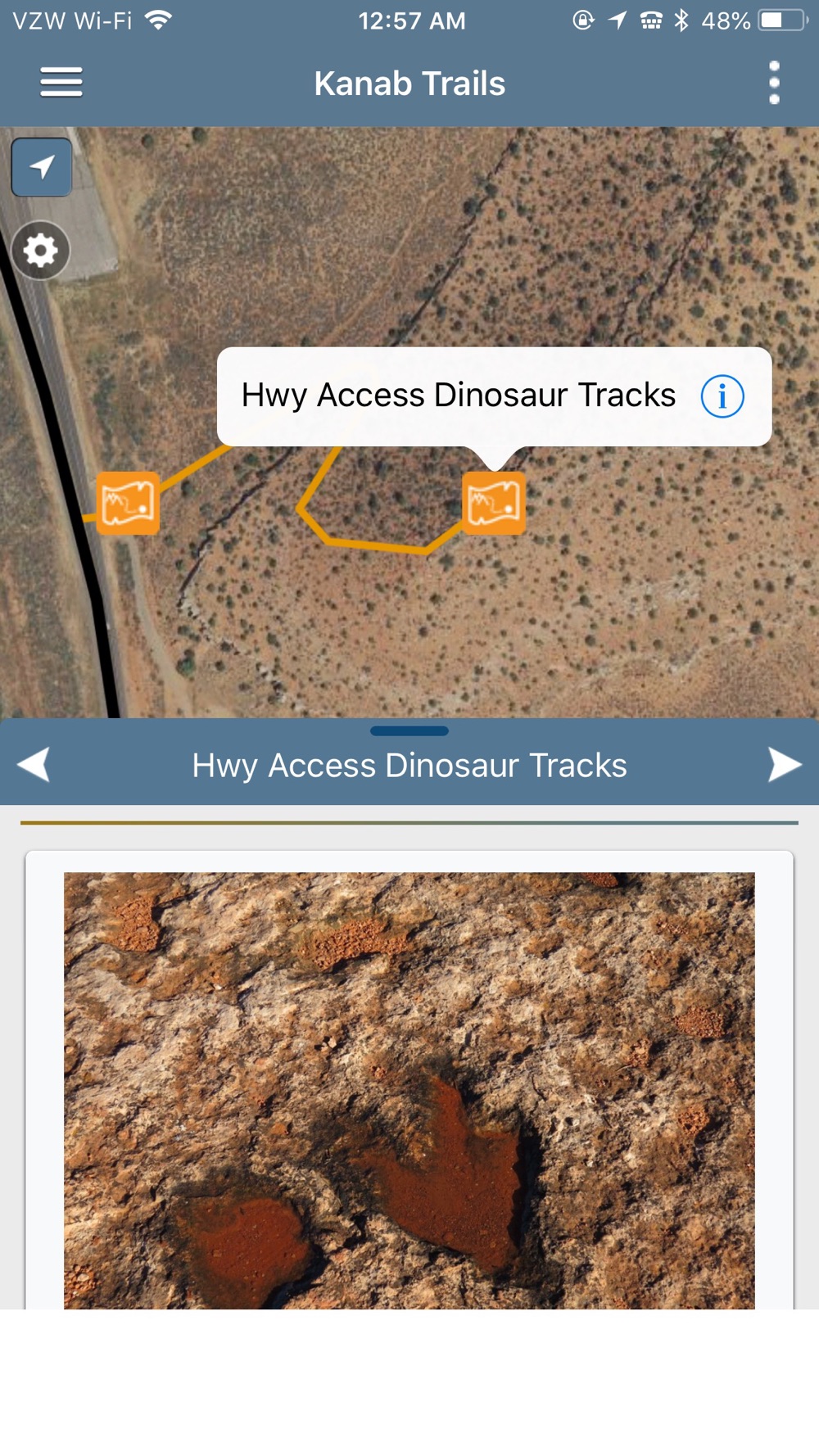819x1456 pixels.
Task: Select the trail map marker near highway
Action: (128, 503)
